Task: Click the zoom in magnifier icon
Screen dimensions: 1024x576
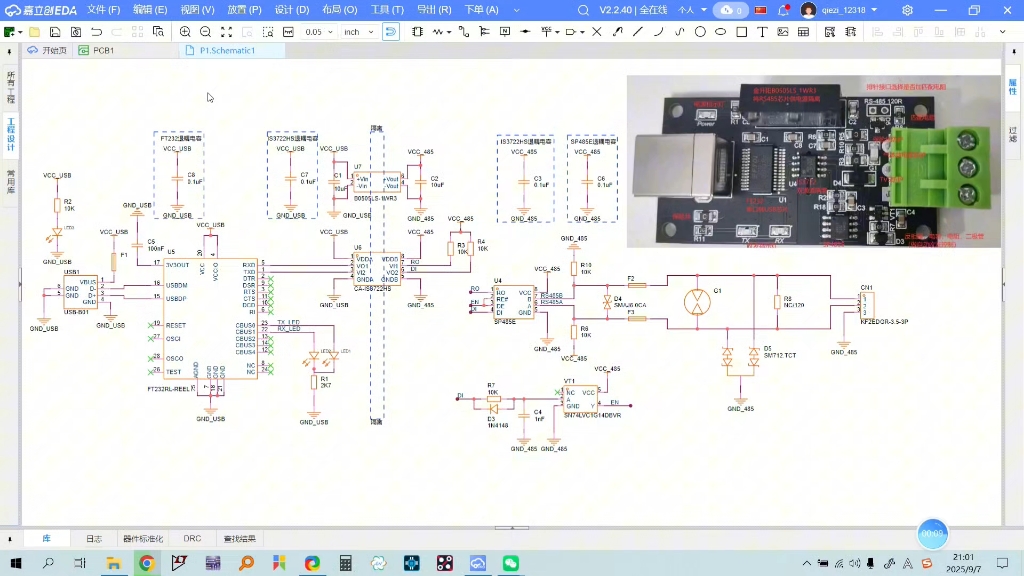Action: (185, 32)
